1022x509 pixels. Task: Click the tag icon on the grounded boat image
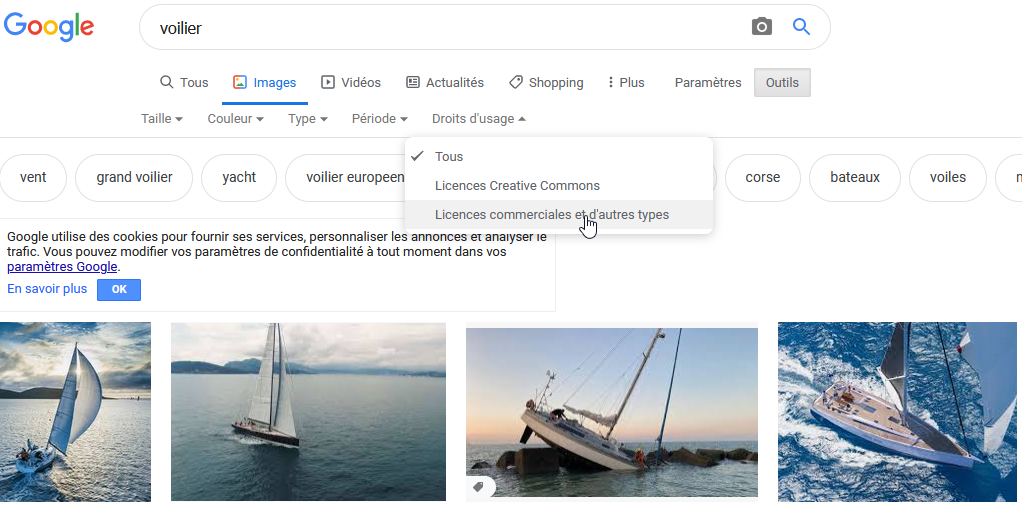[x=479, y=487]
